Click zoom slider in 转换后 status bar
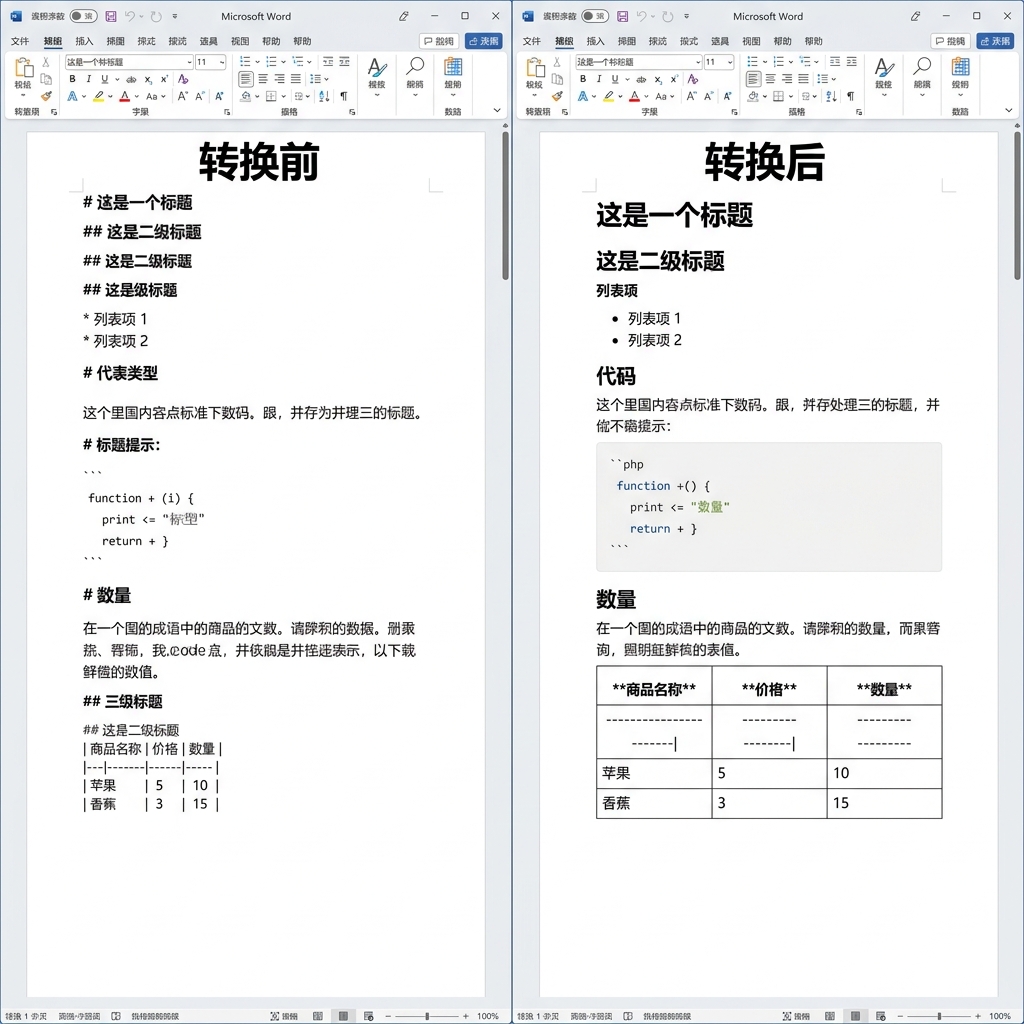The width and height of the screenshot is (1024, 1024). click(x=939, y=1017)
